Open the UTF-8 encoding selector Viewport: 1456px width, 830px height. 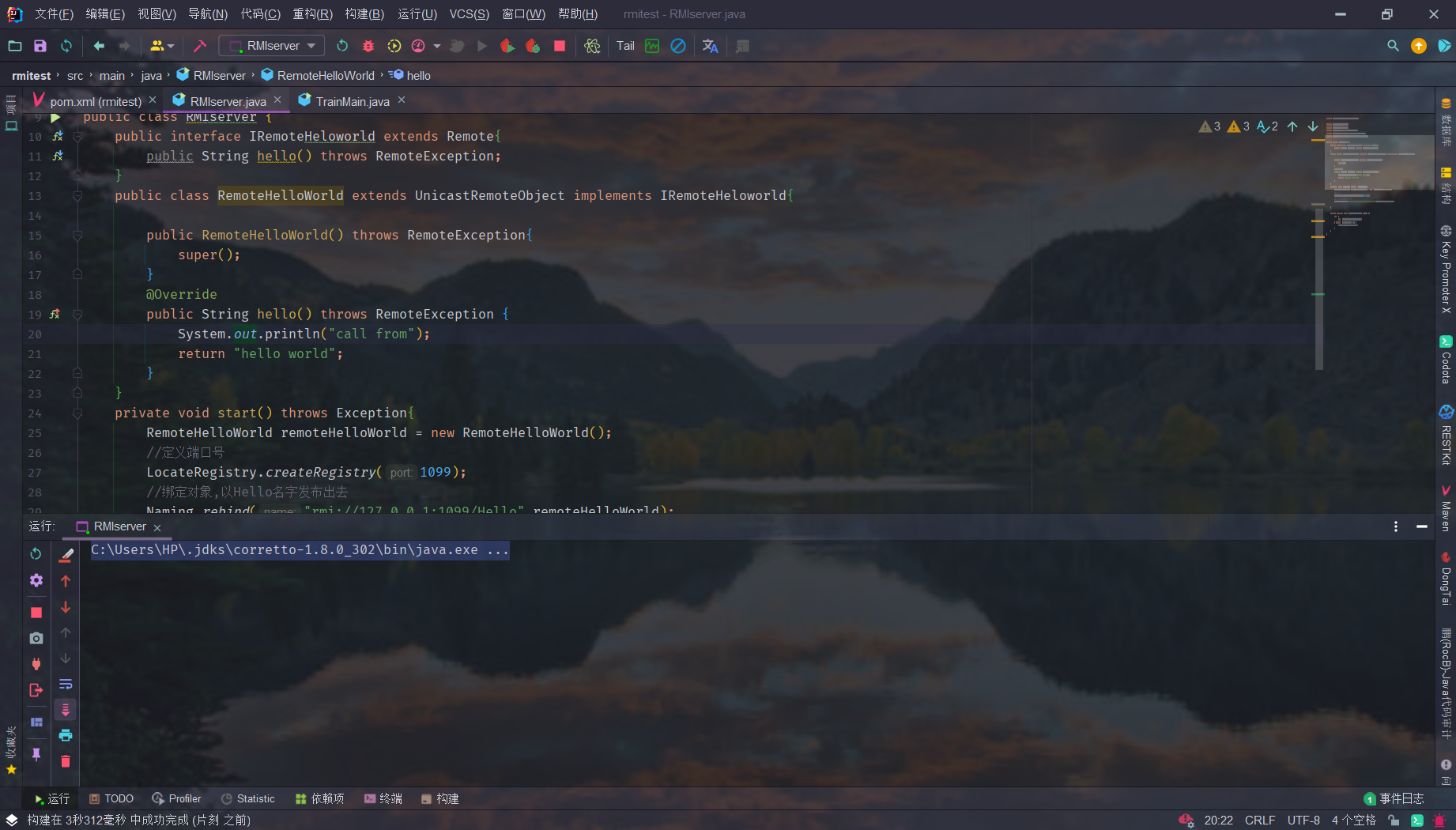[x=1303, y=821]
